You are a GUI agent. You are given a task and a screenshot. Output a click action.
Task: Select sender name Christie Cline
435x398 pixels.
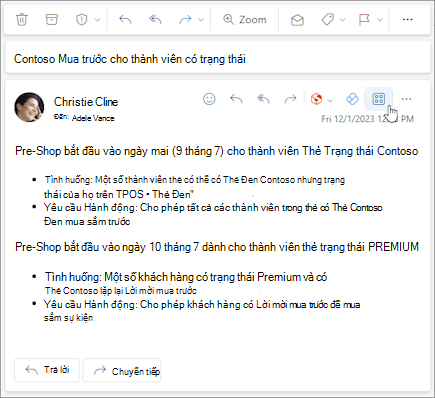tap(86, 102)
